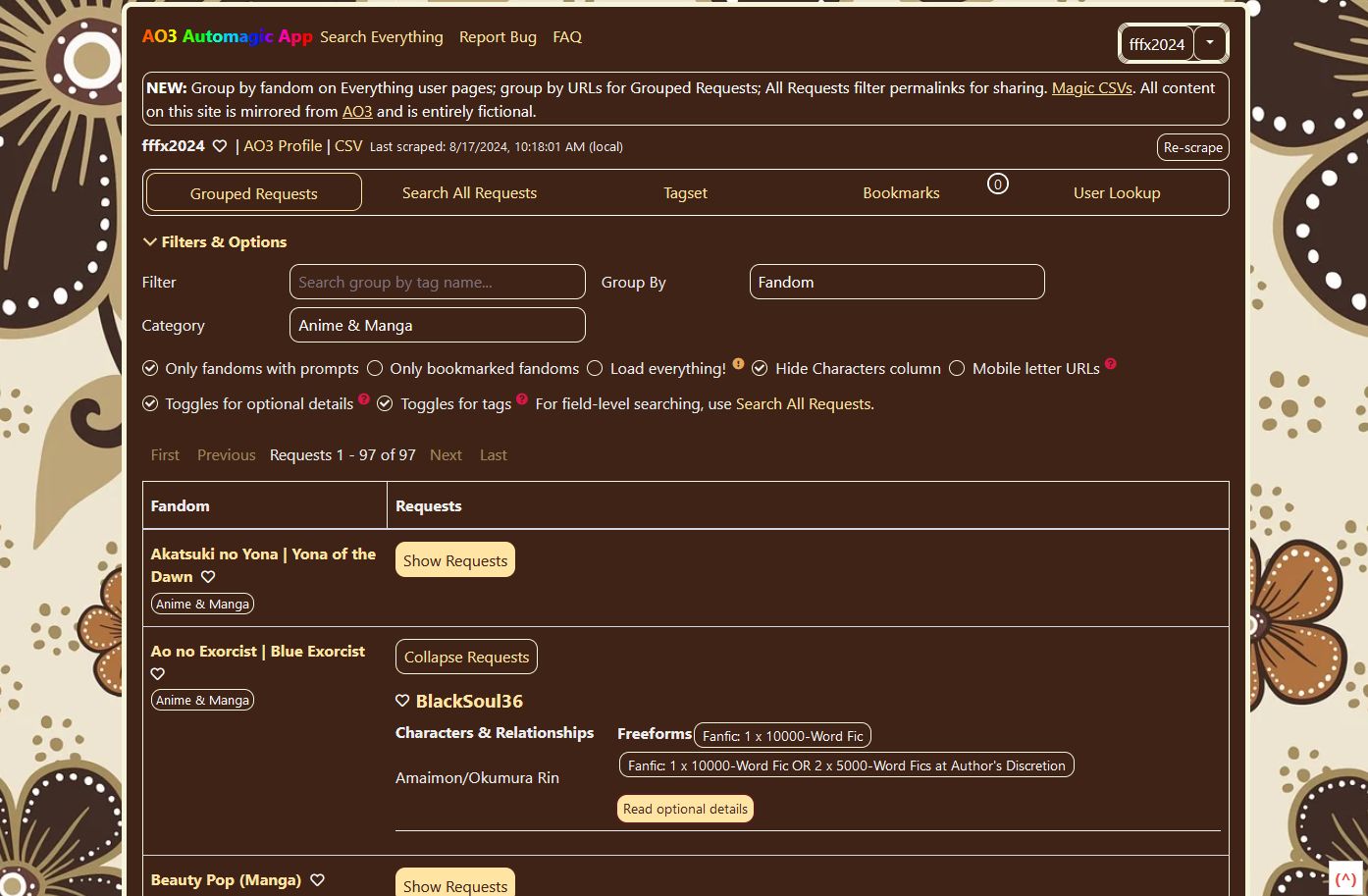The width and height of the screenshot is (1368, 896).
Task: Show Requests for Akatsuki no Yona
Action: [455, 560]
